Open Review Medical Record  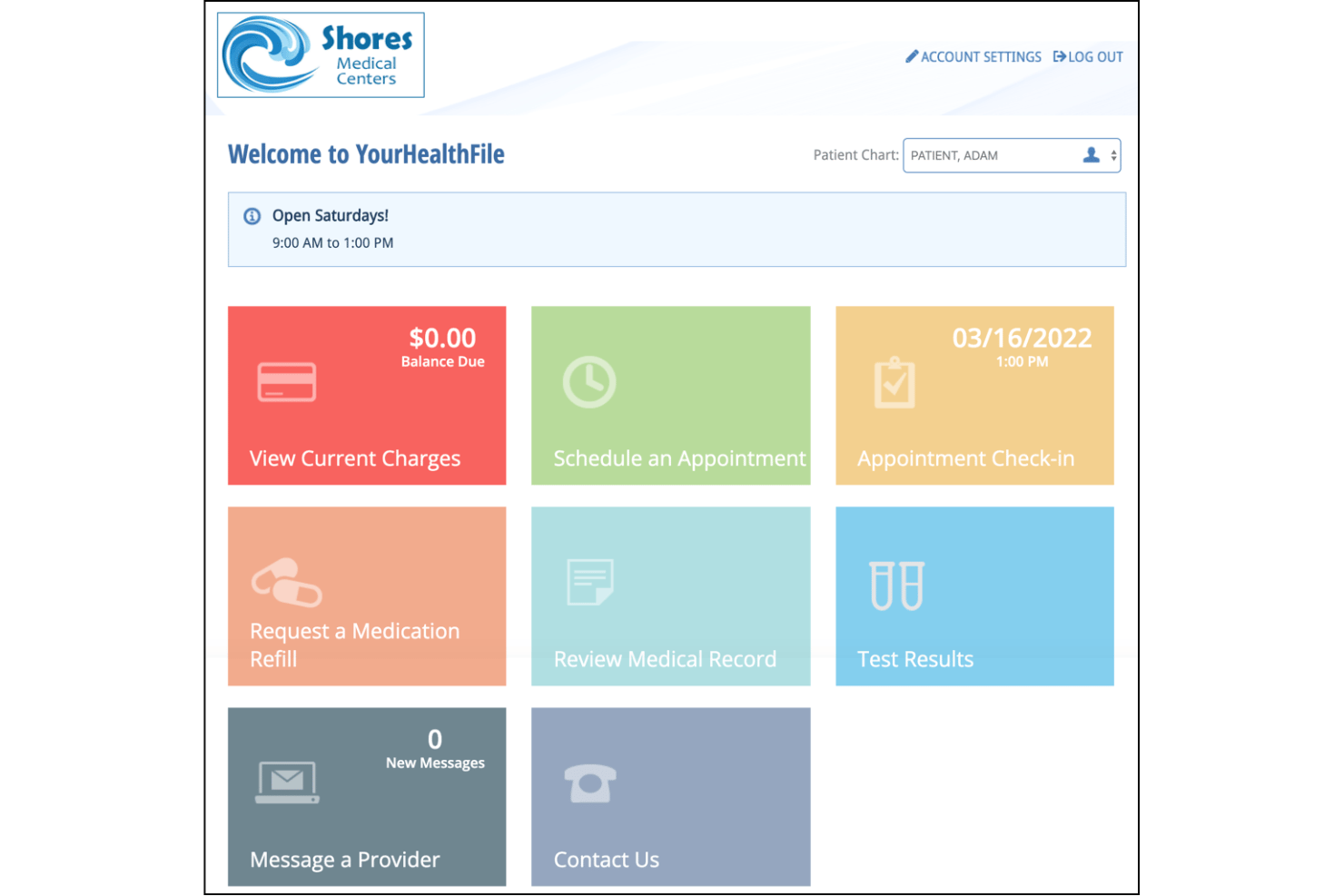click(671, 596)
